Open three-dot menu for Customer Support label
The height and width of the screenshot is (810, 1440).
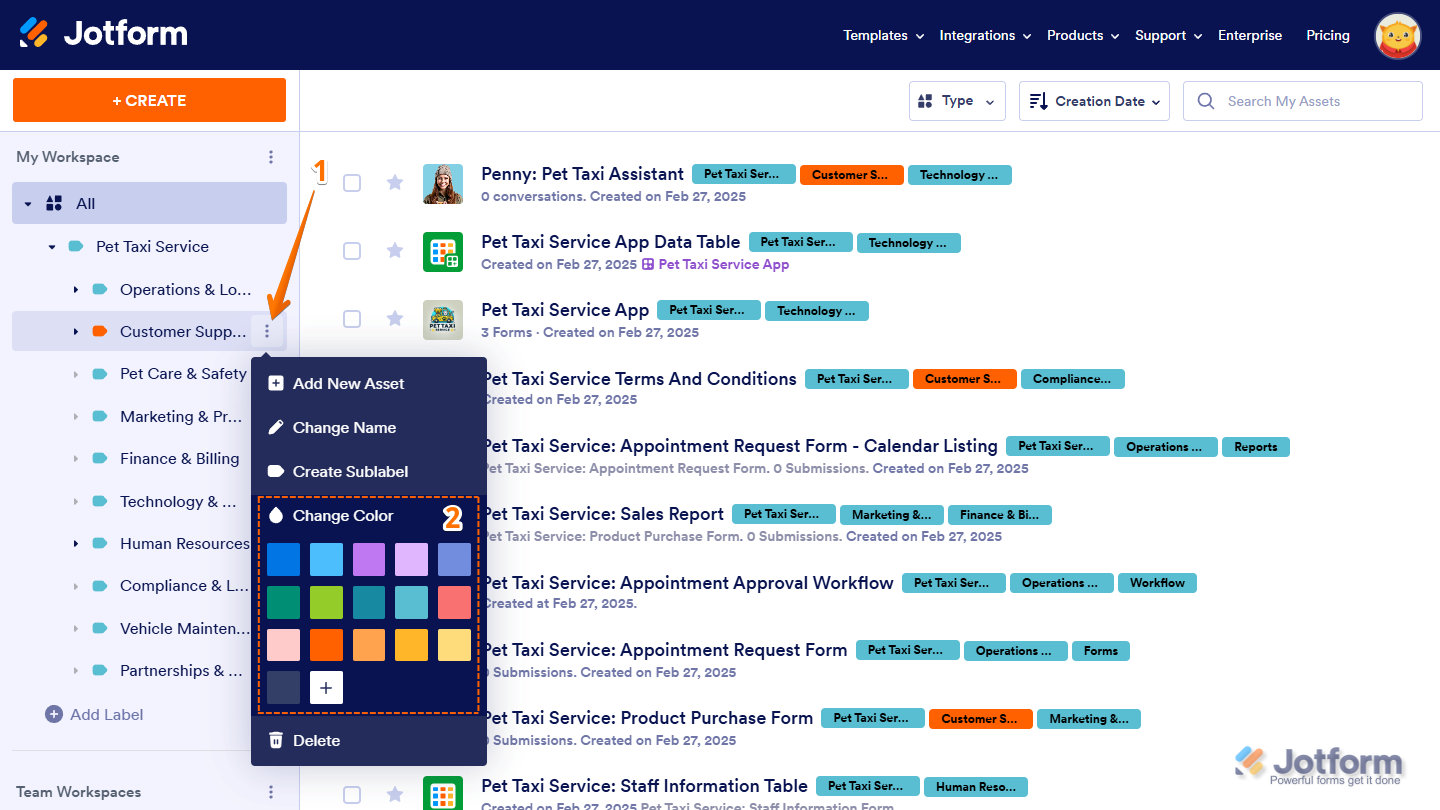(266, 331)
